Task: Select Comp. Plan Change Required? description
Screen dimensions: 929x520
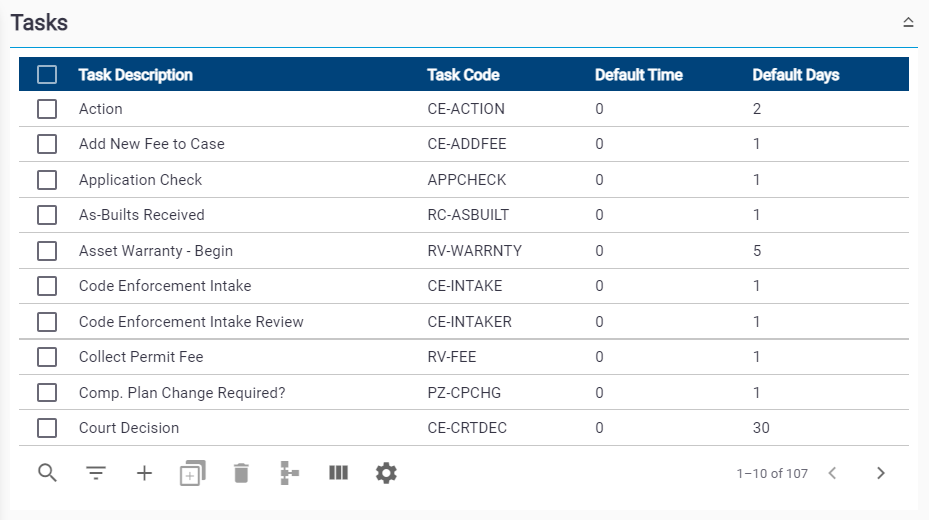Action: coord(182,392)
